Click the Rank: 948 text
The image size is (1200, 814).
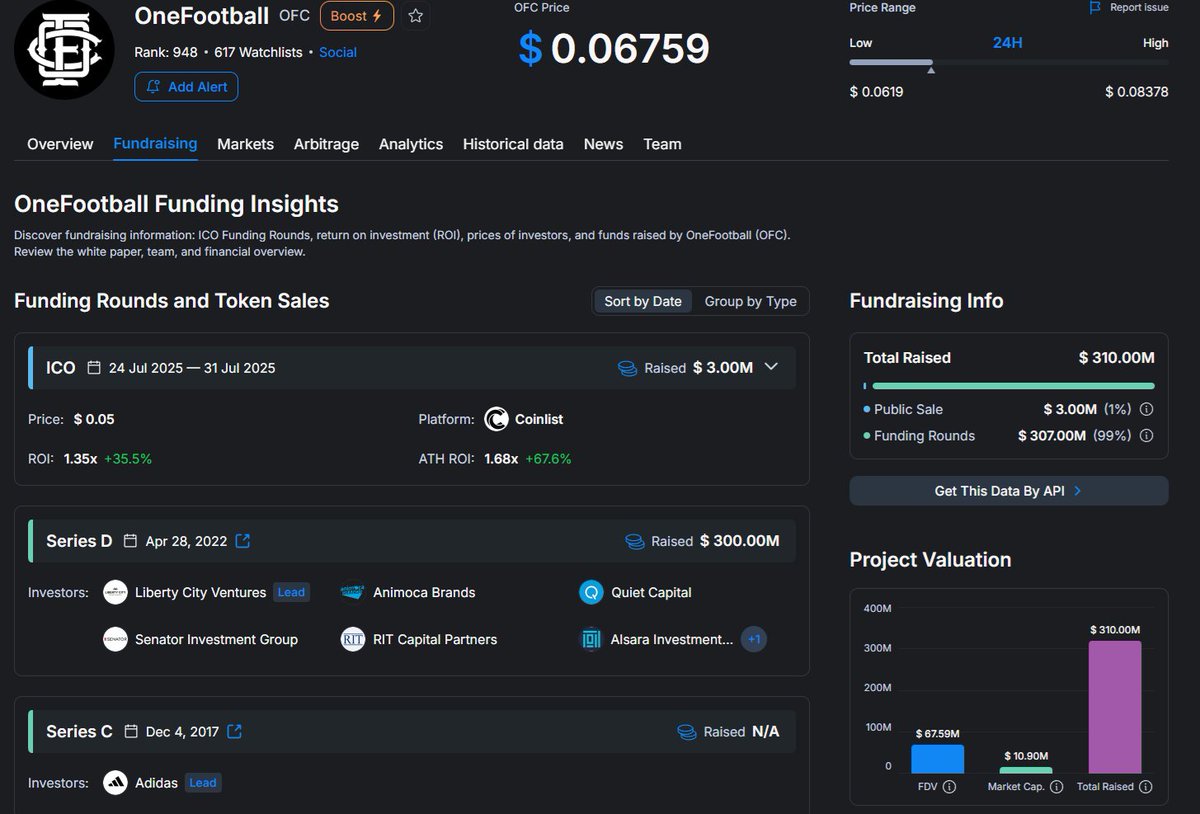point(166,52)
